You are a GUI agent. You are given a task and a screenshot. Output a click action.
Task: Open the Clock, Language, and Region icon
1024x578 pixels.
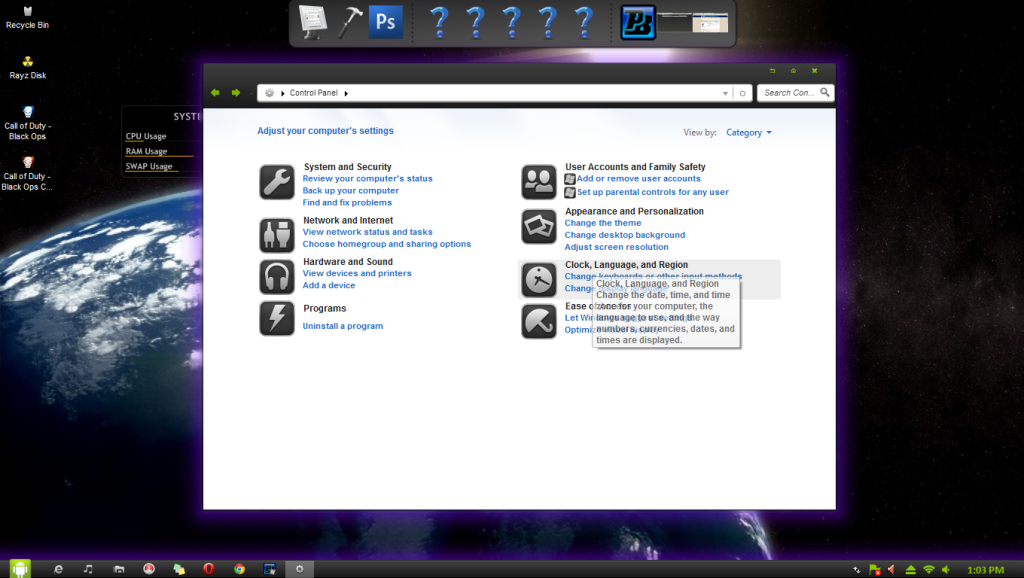tap(539, 280)
